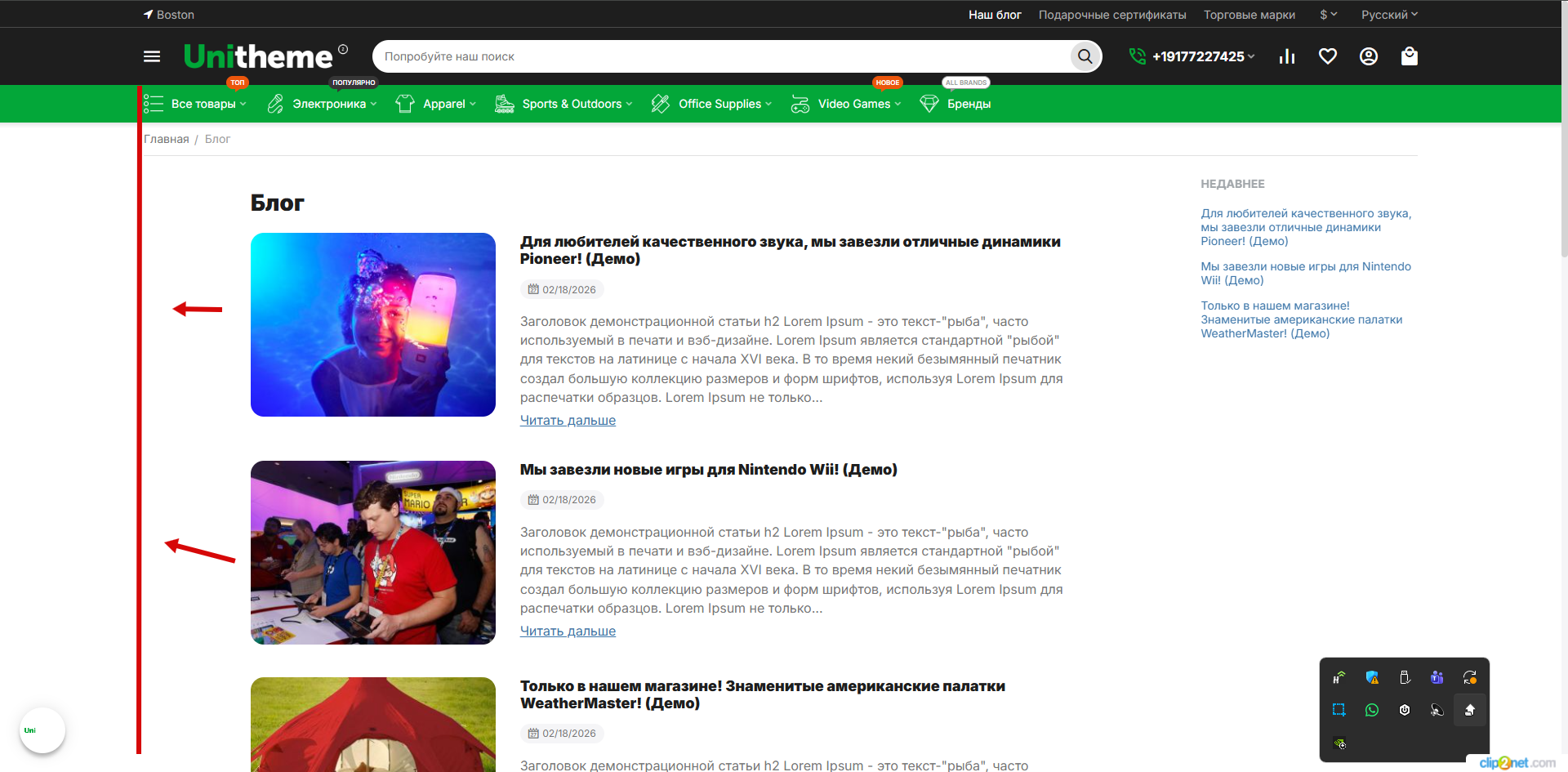
Task: Expand the Русский language selector
Action: click(1388, 15)
